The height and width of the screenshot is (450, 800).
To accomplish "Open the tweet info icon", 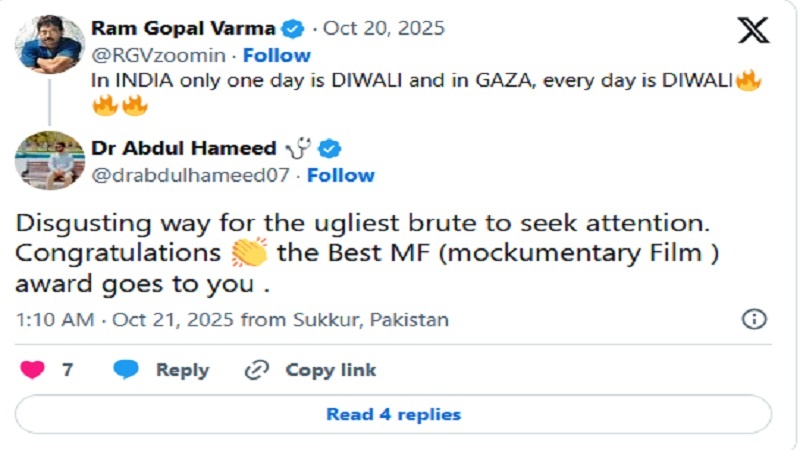I will [x=753, y=319].
